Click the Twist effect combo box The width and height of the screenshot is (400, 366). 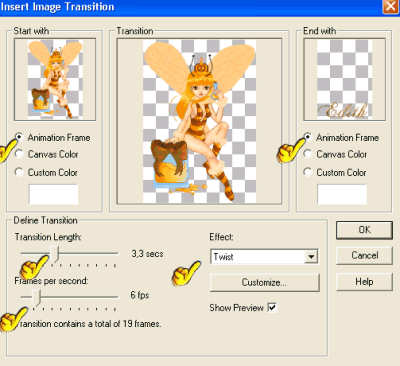point(264,257)
